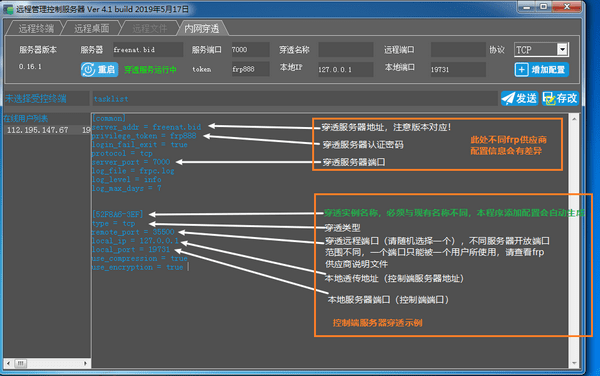The image size is (600, 376).
Task: Click the 服务器 field containing freenat.bid
Action: [x=147, y=50]
